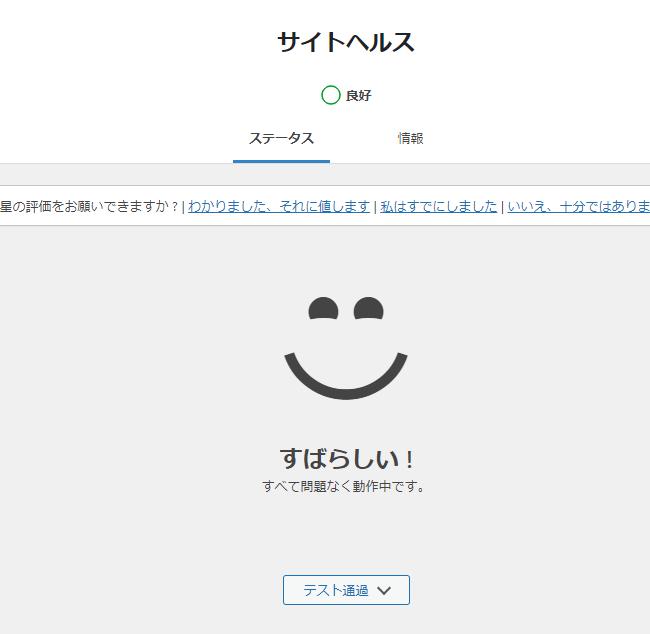Click the 良好 status label
Image resolution: width=650 pixels, height=634 pixels.
tap(359, 95)
